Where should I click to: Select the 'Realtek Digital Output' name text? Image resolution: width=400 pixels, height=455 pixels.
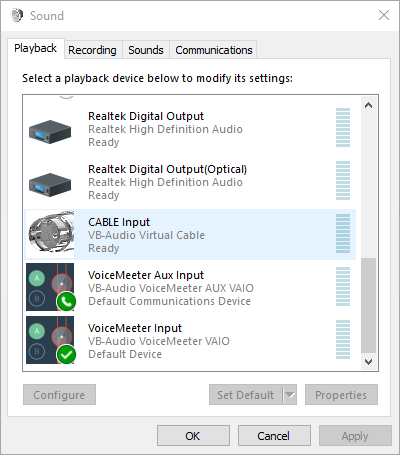pyautogui.click(x=146, y=116)
